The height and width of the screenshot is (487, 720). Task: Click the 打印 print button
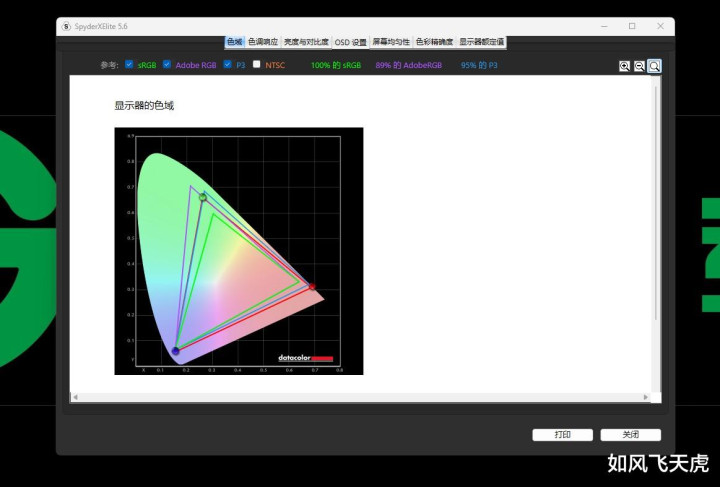tap(562, 435)
